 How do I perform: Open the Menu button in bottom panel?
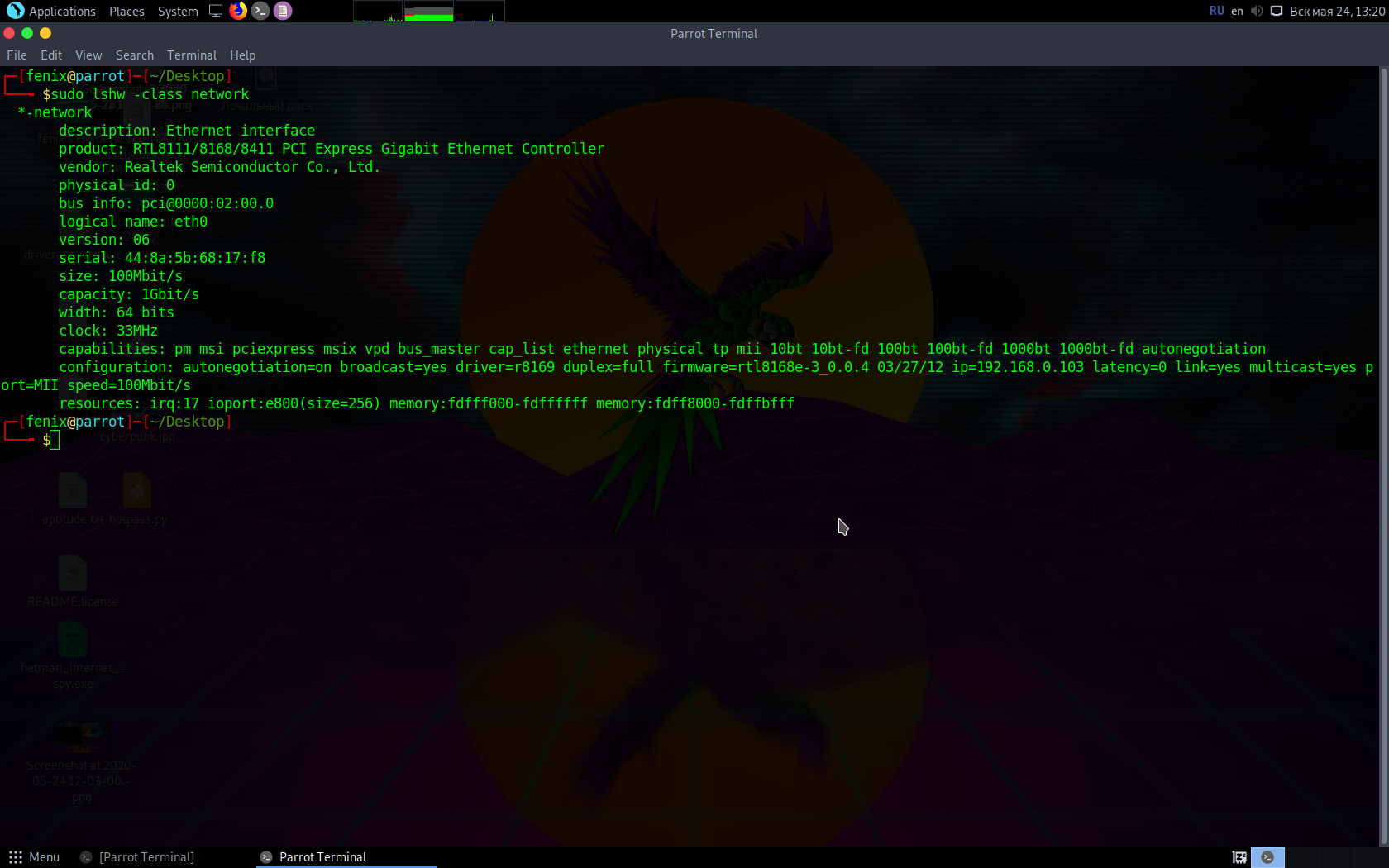click(34, 857)
